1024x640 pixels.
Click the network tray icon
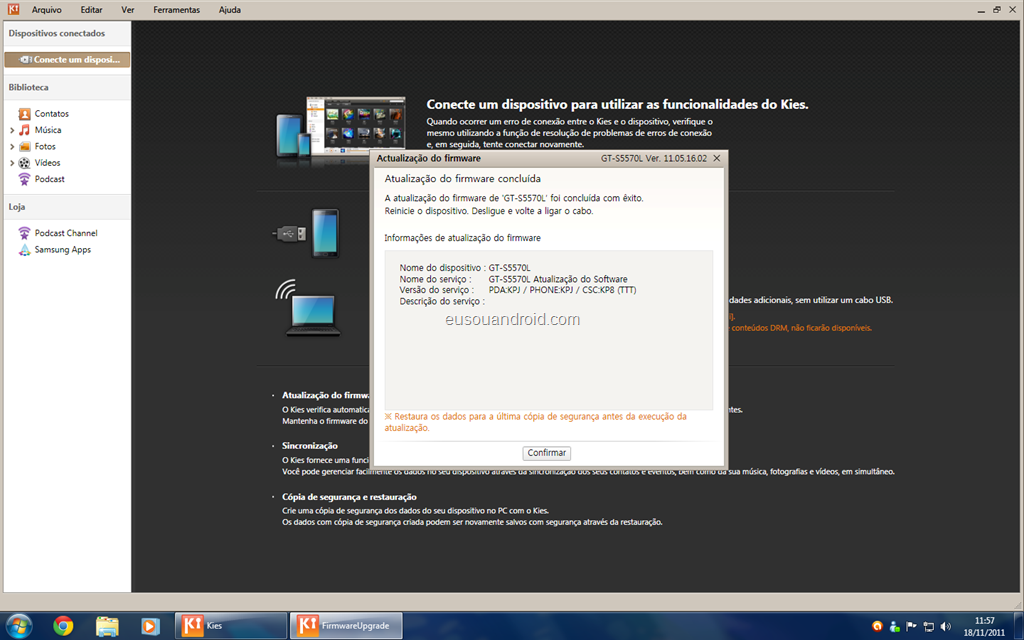click(x=929, y=626)
